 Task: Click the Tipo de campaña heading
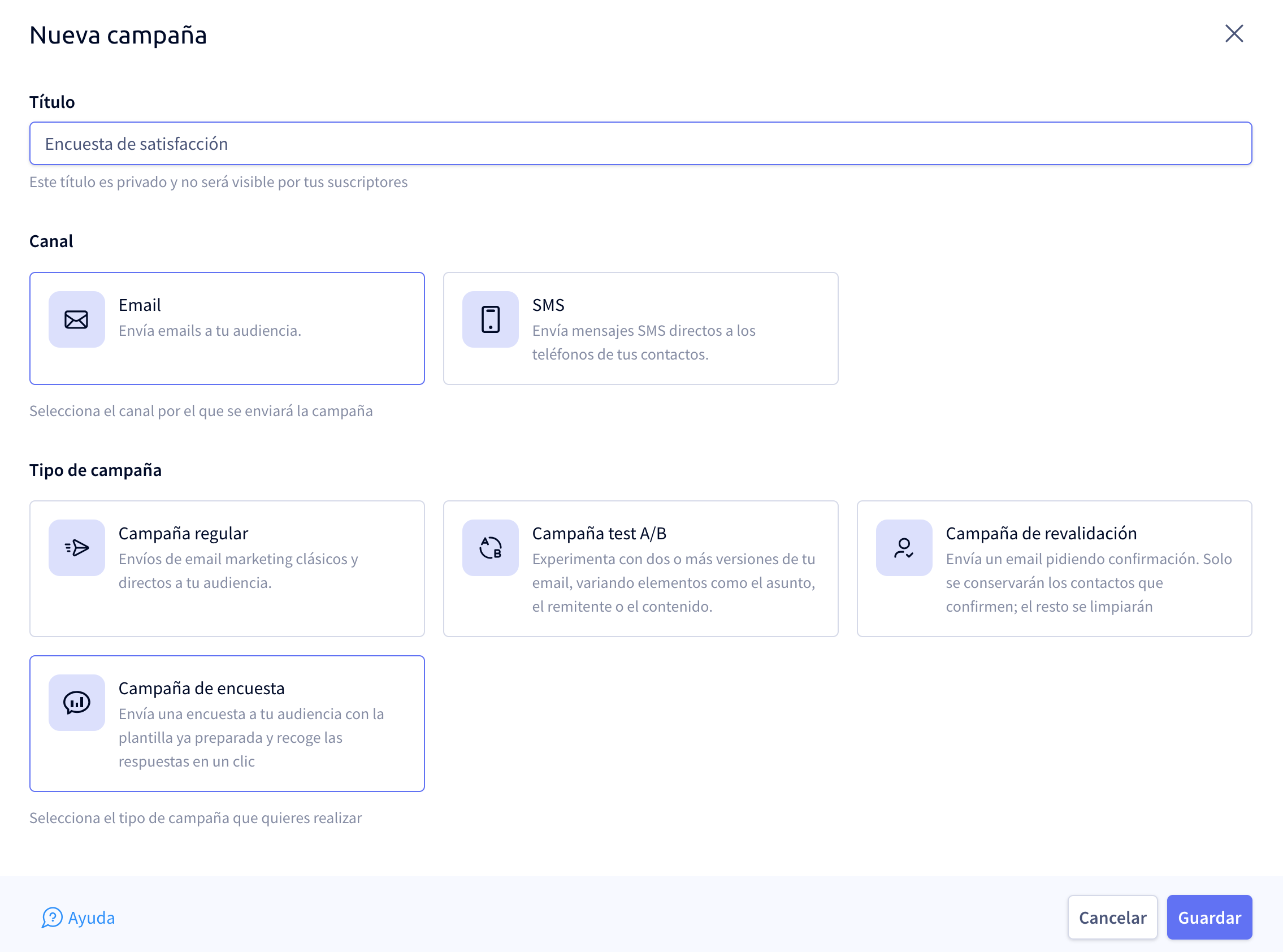click(x=96, y=470)
